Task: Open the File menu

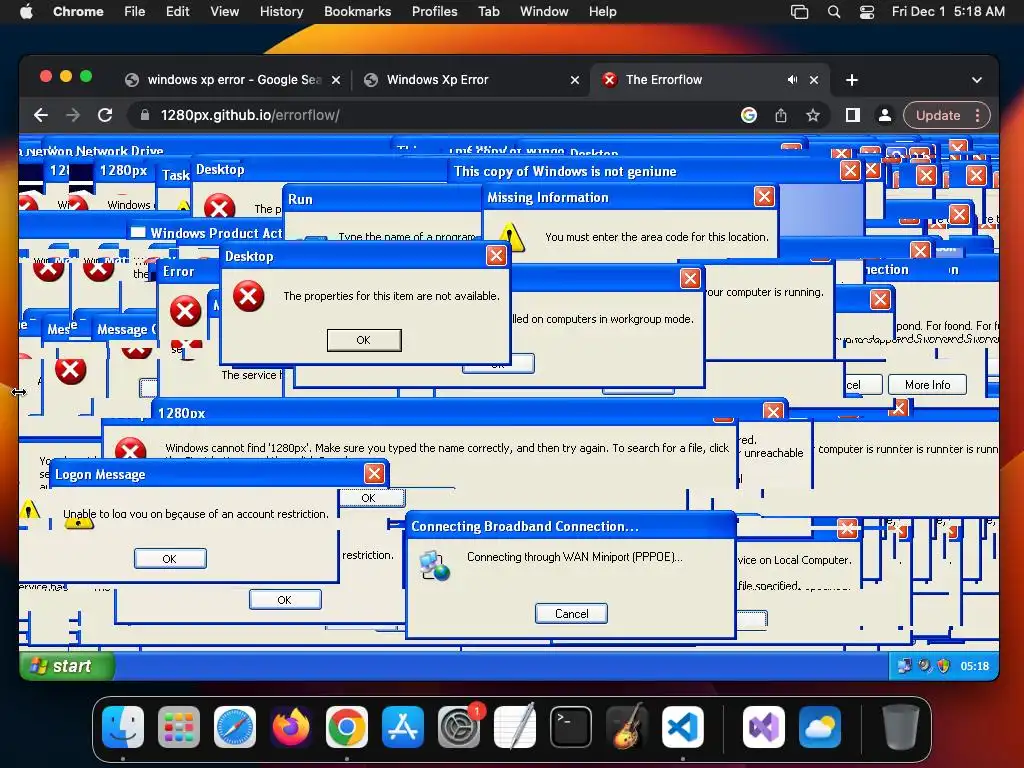Action: click(x=135, y=12)
